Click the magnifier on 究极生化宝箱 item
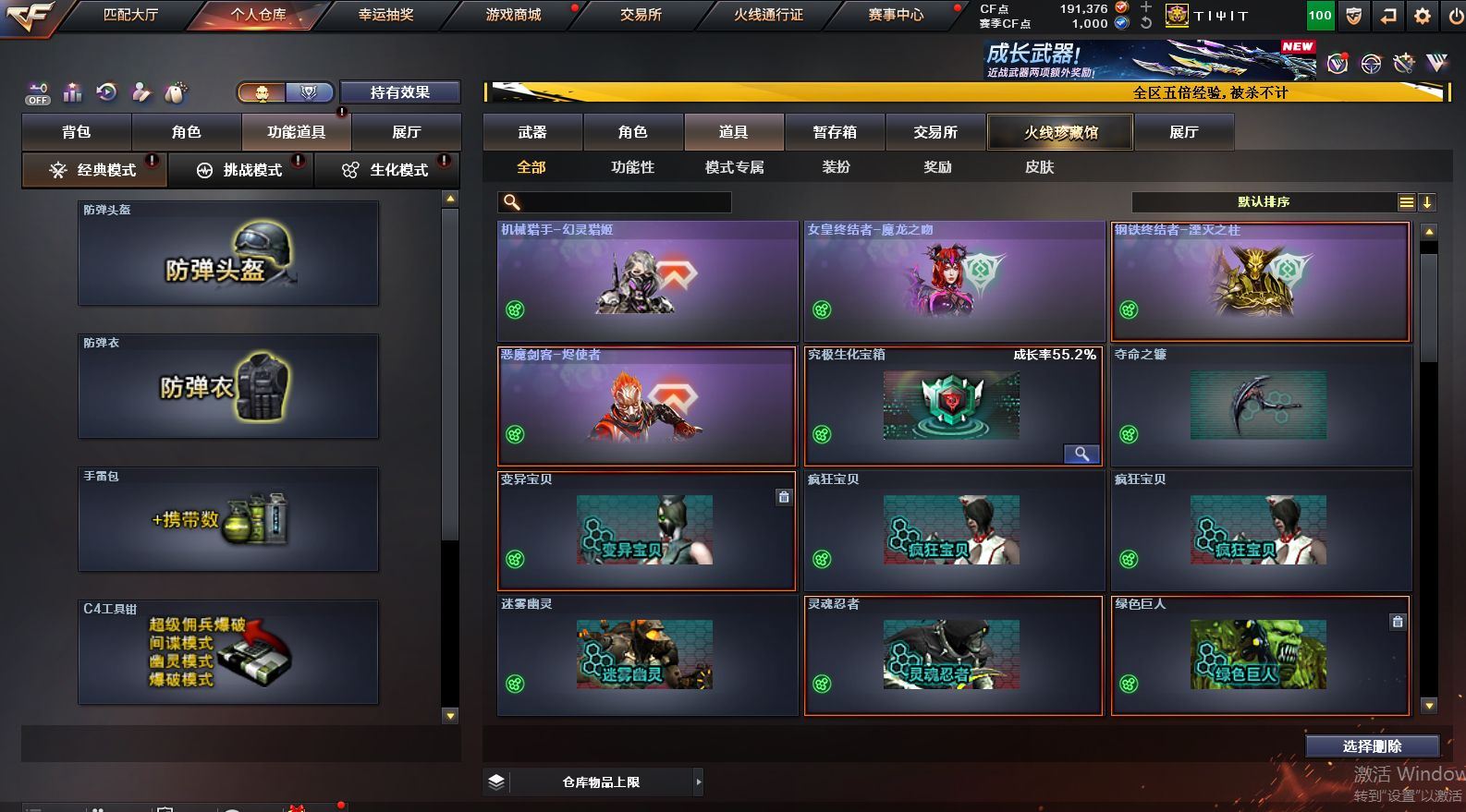The width and height of the screenshot is (1466, 812). pos(1081,454)
